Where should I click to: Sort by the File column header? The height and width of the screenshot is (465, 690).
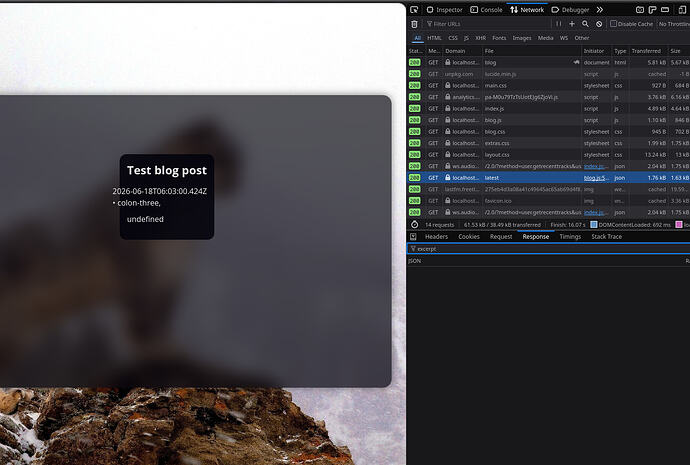pyautogui.click(x=532, y=51)
